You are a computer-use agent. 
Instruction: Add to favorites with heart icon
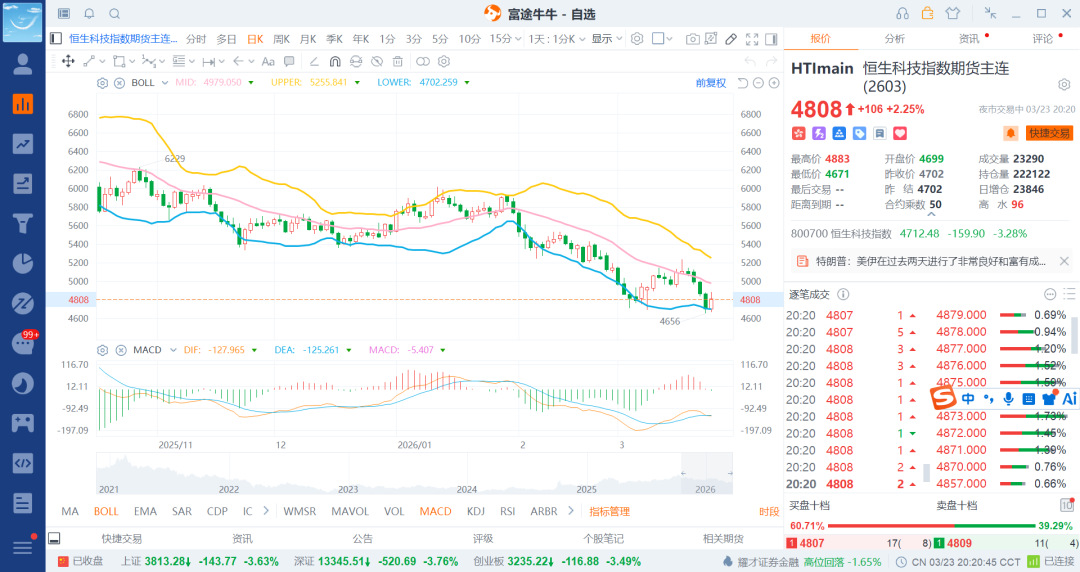coord(900,134)
